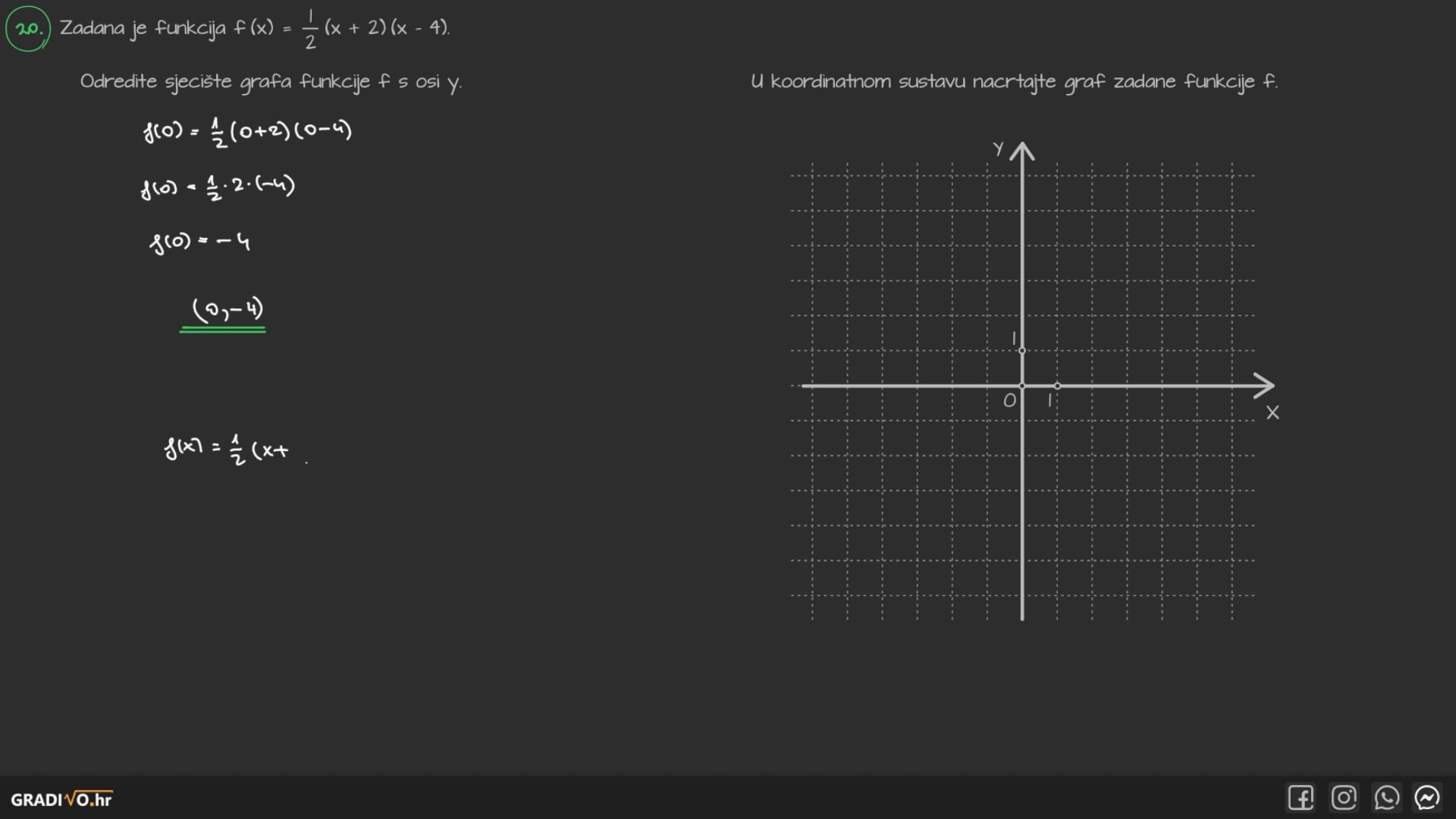The image size is (1456, 819).
Task: Open the Messenger icon in the footer
Action: (x=1427, y=798)
